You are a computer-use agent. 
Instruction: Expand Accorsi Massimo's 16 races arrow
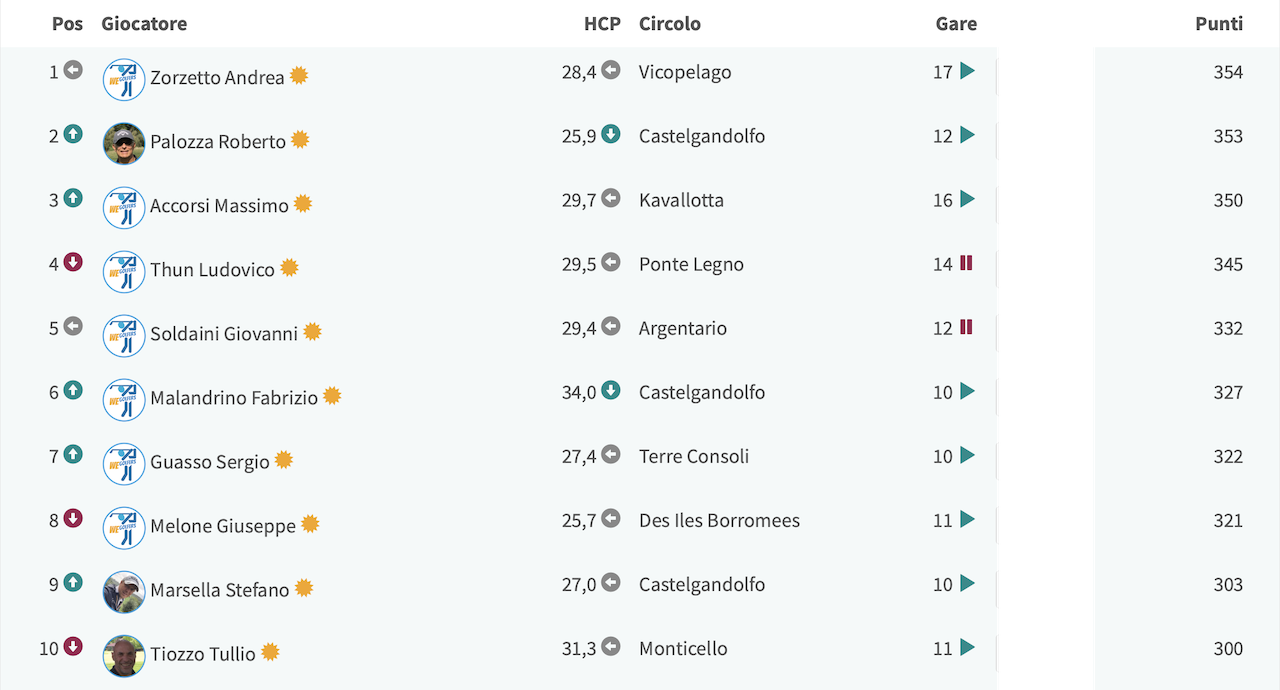(967, 199)
